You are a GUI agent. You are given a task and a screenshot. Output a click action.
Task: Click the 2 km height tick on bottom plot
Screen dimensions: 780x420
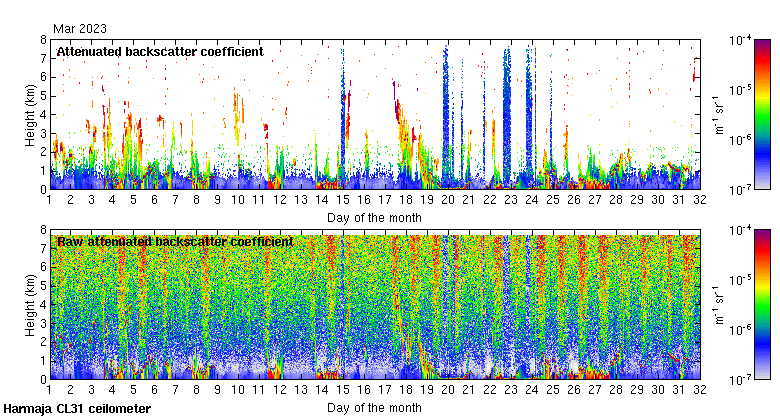43,342
